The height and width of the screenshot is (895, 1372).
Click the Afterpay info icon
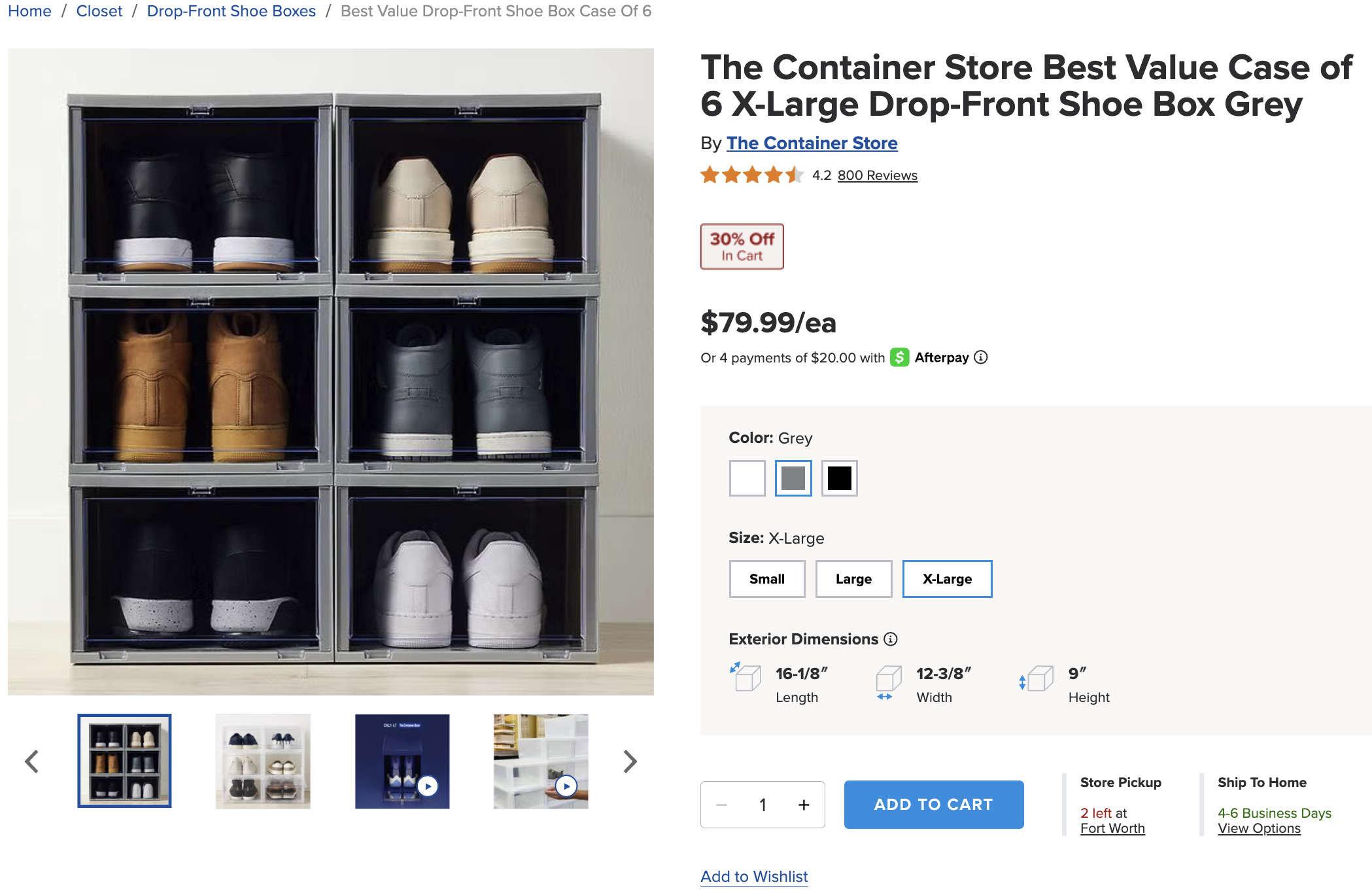coord(980,357)
